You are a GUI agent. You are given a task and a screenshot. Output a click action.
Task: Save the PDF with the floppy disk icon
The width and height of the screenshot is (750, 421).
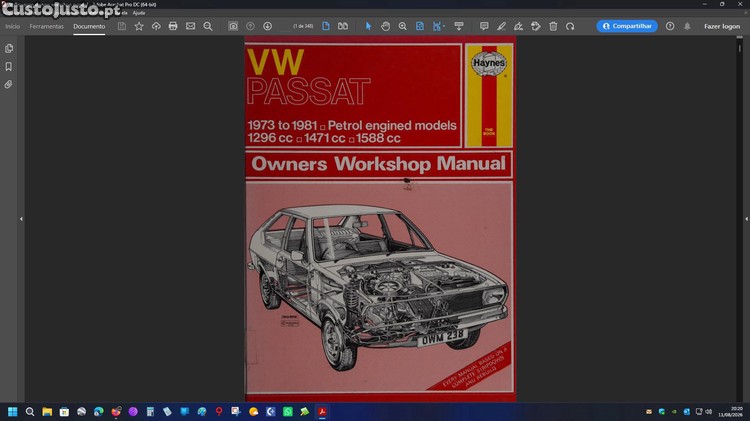tap(122, 26)
